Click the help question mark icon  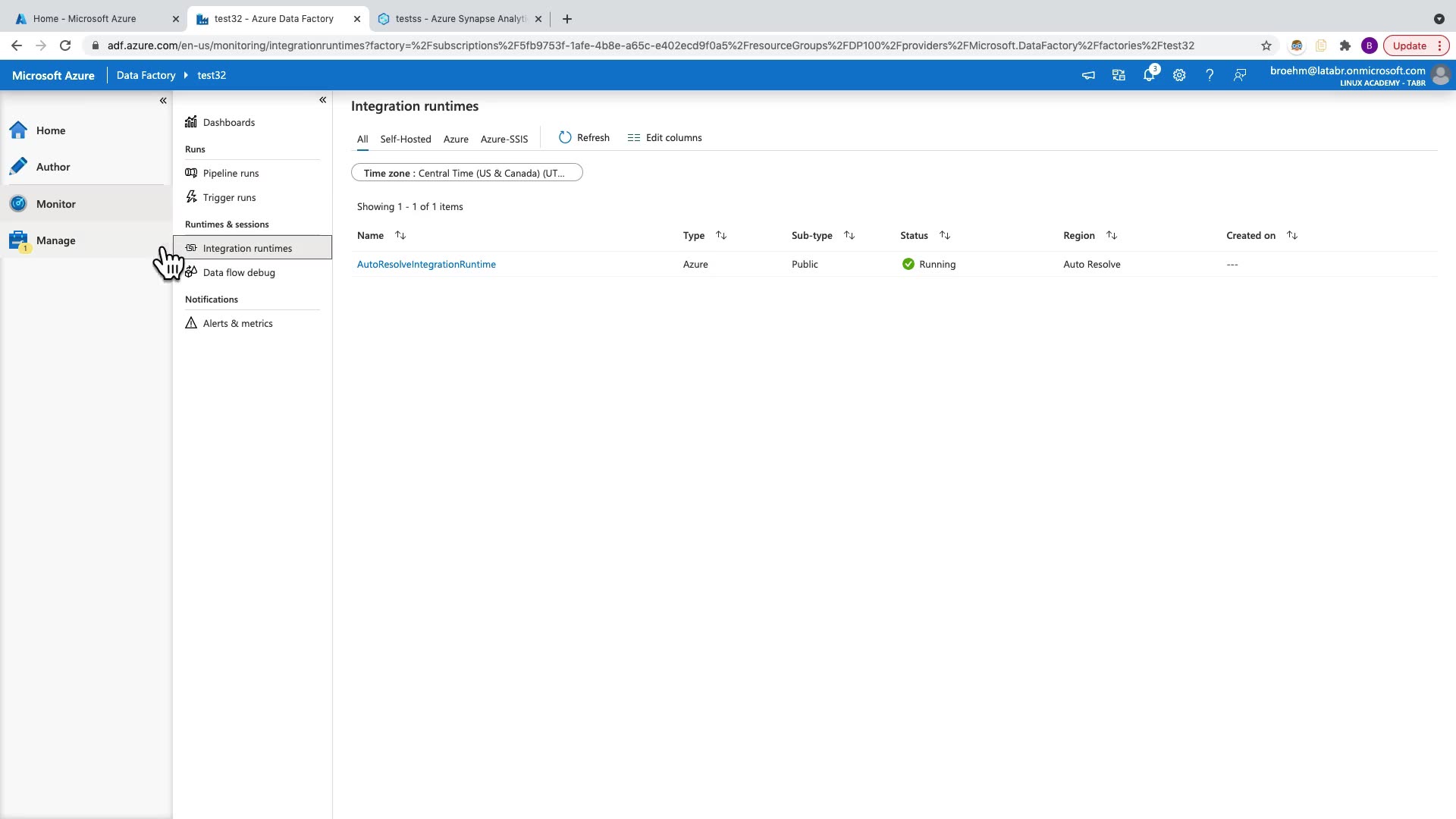(1210, 75)
